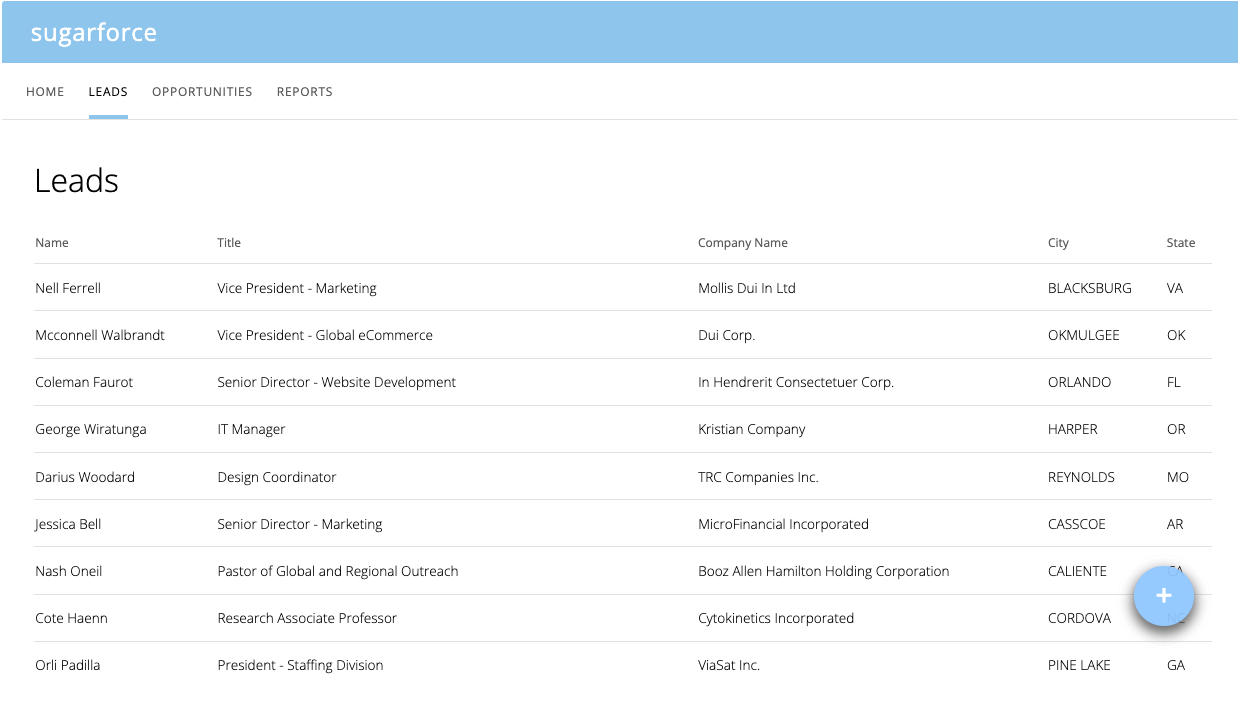Open George Wiratunga's lead row

point(622,429)
